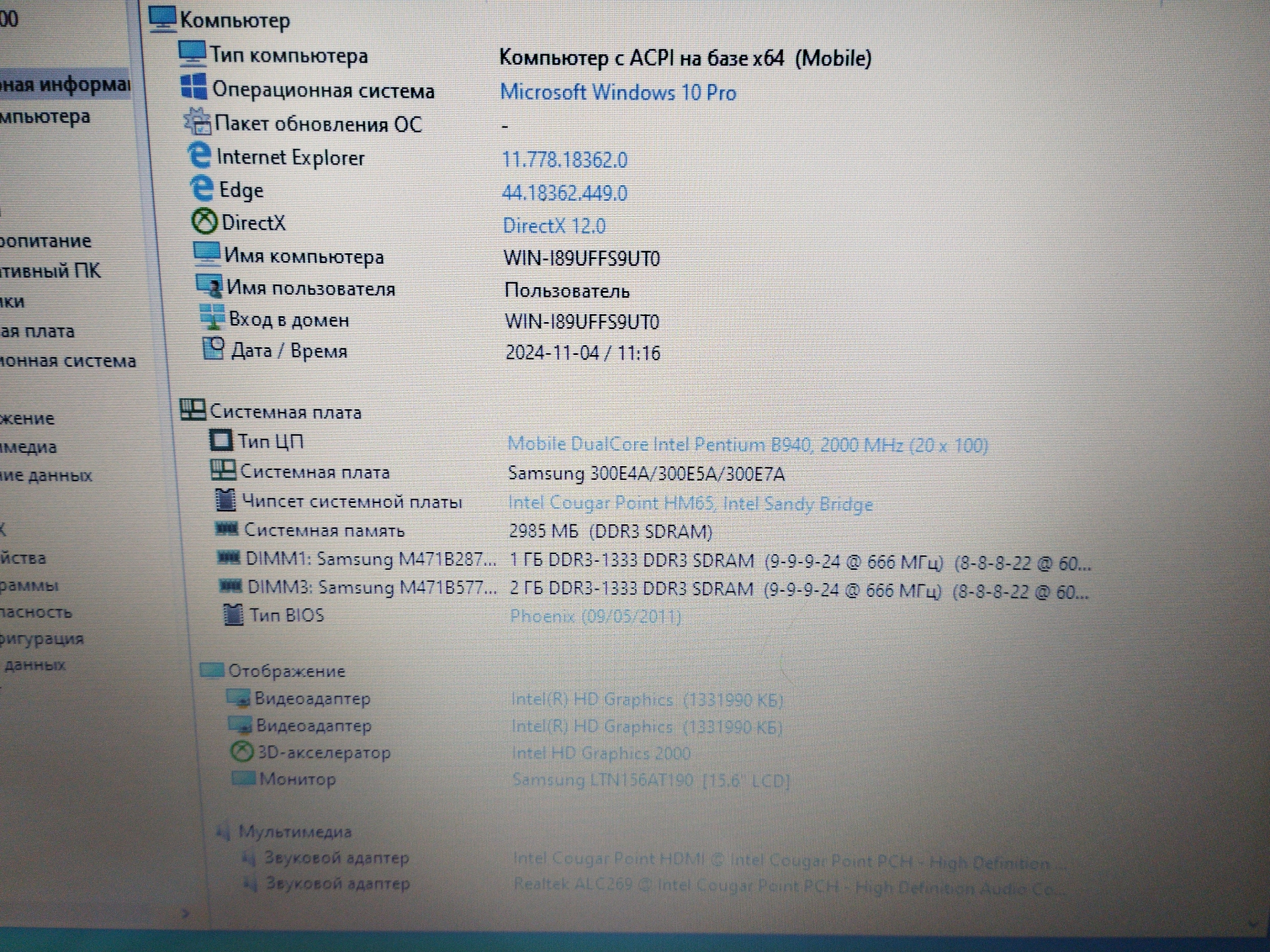Select the Электропитание item in the sidebar

point(45,241)
